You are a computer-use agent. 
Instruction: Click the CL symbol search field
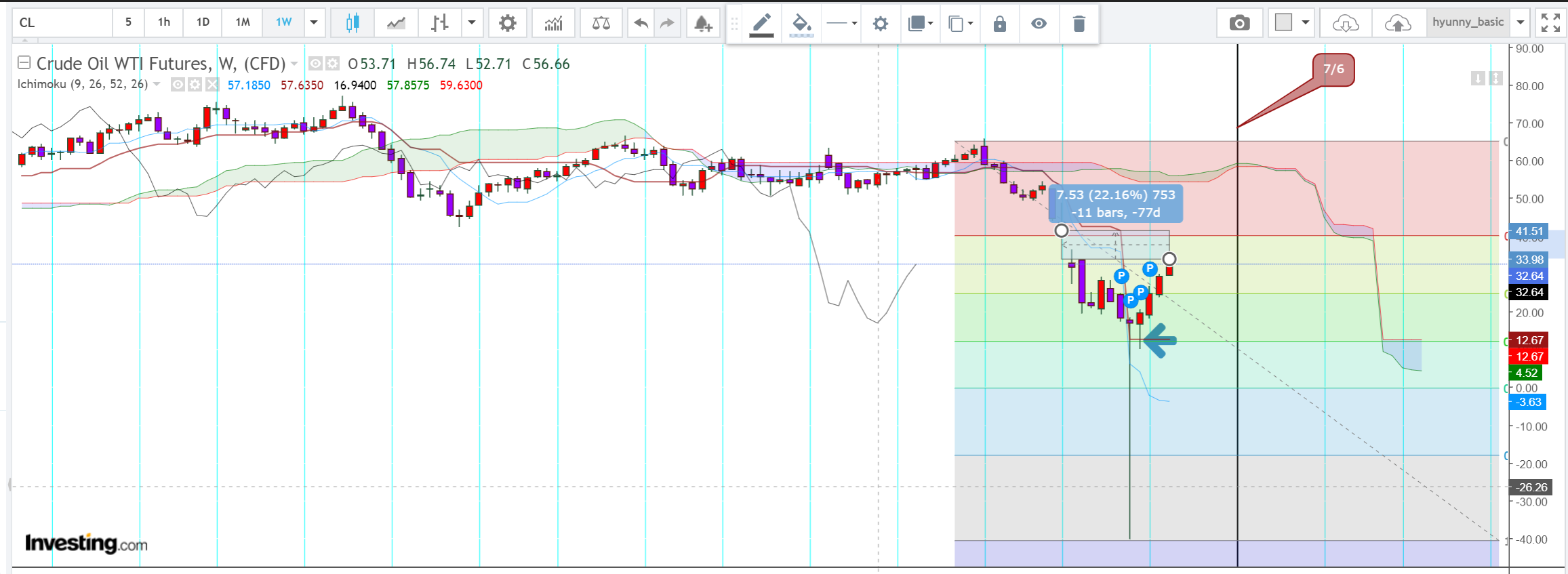62,22
